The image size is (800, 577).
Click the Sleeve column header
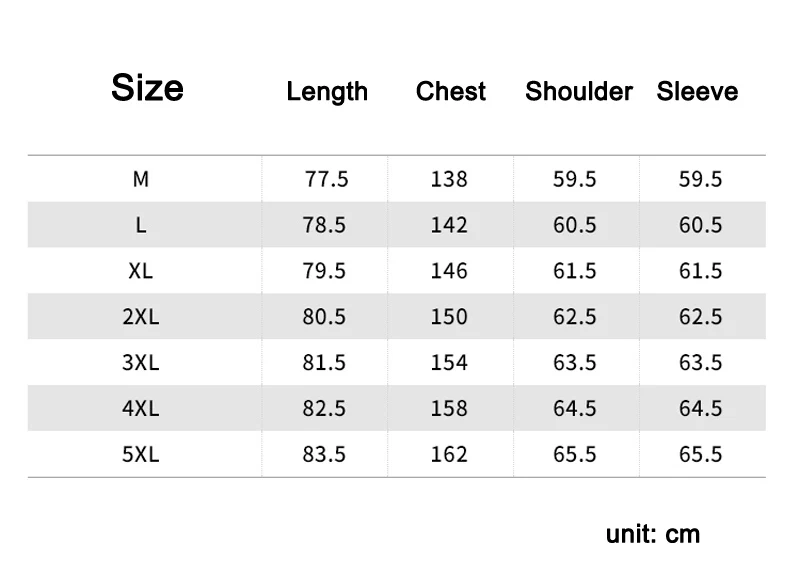point(697,91)
